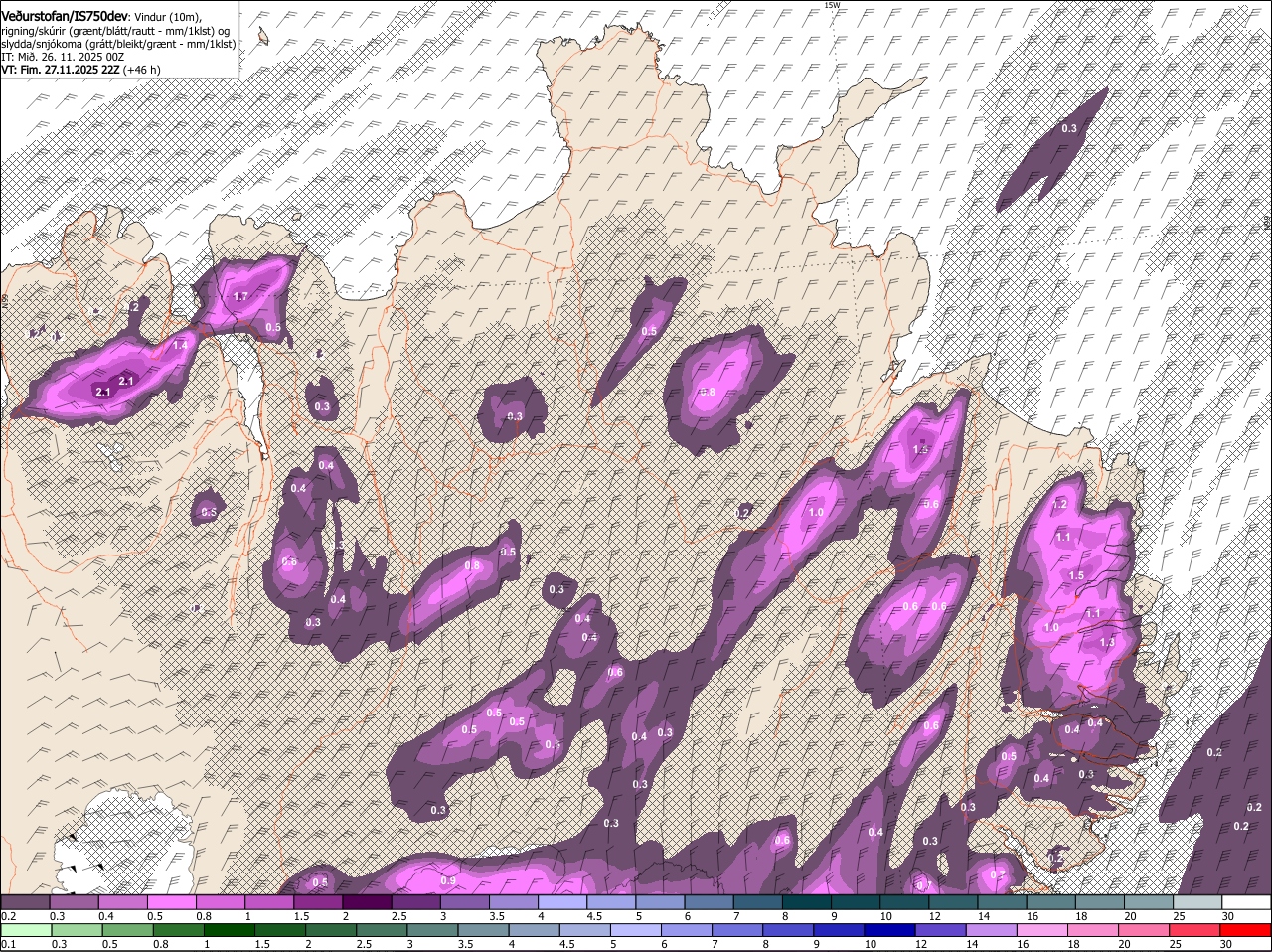Screen dimensions: 1272x952
Task: Click the dark teal 8 swatch in upper legend row
Action: [x=806, y=902]
